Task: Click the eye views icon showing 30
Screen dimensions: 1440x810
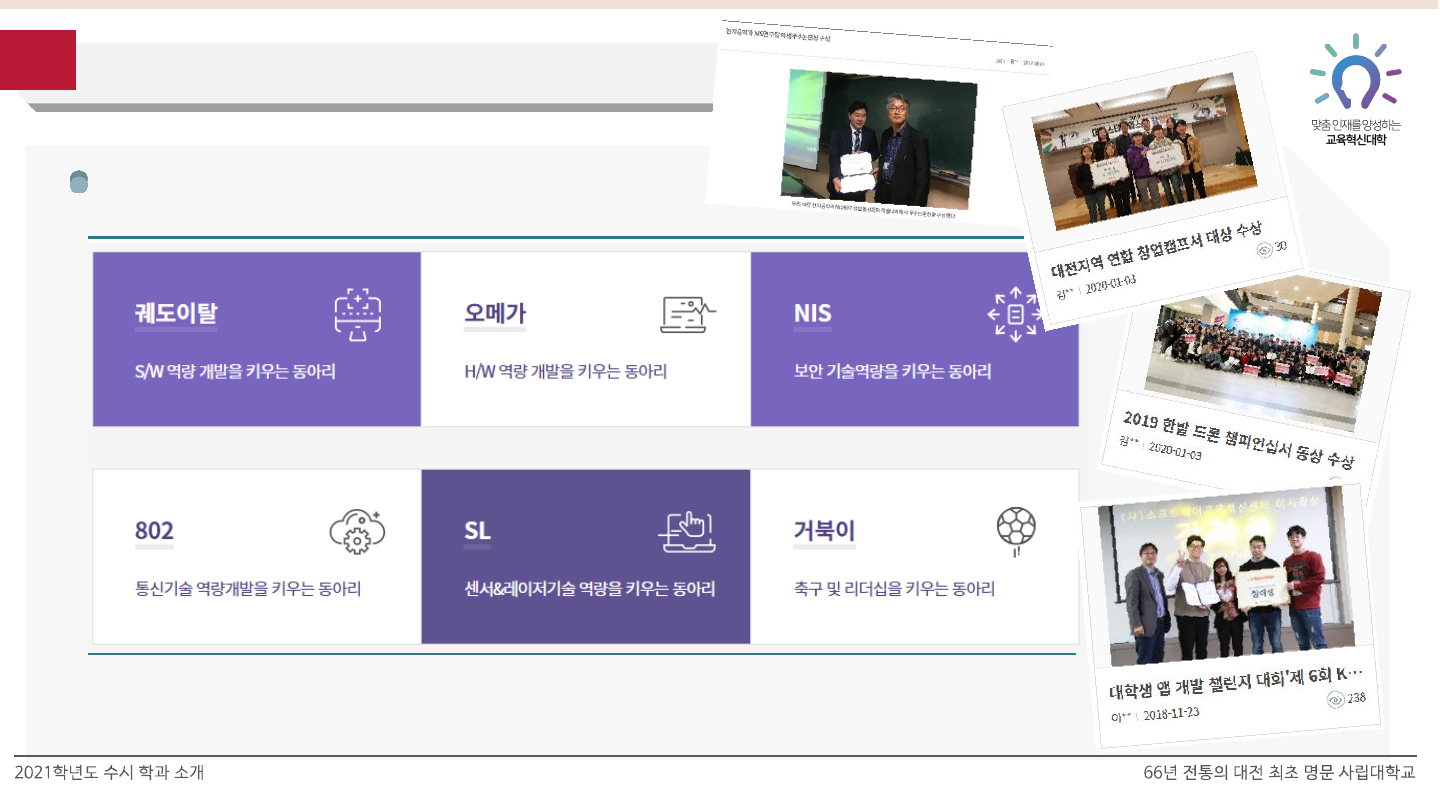Action: click(x=1264, y=249)
